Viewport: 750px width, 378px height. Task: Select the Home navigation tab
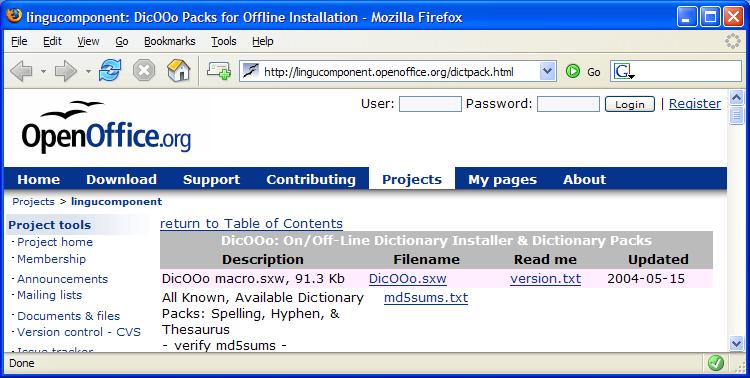(39, 179)
